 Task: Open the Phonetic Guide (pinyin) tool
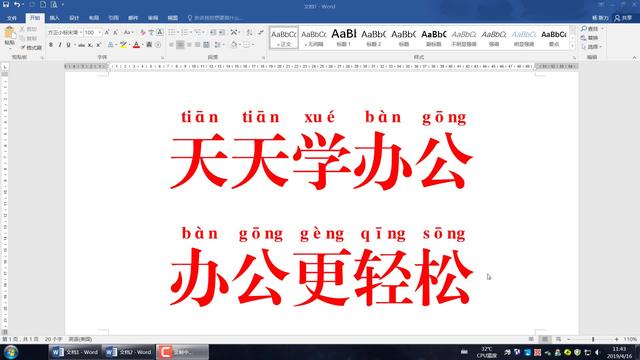click(x=151, y=32)
